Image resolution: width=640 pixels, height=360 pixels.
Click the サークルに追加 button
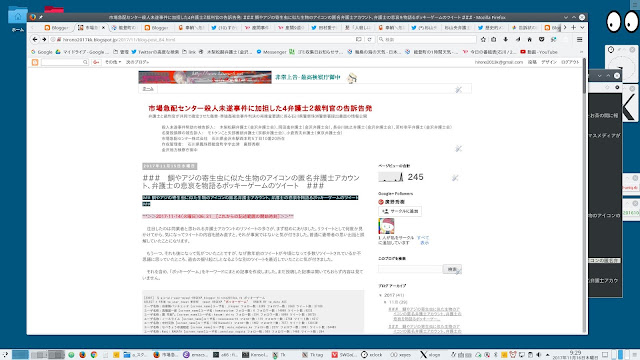click(x=400, y=211)
